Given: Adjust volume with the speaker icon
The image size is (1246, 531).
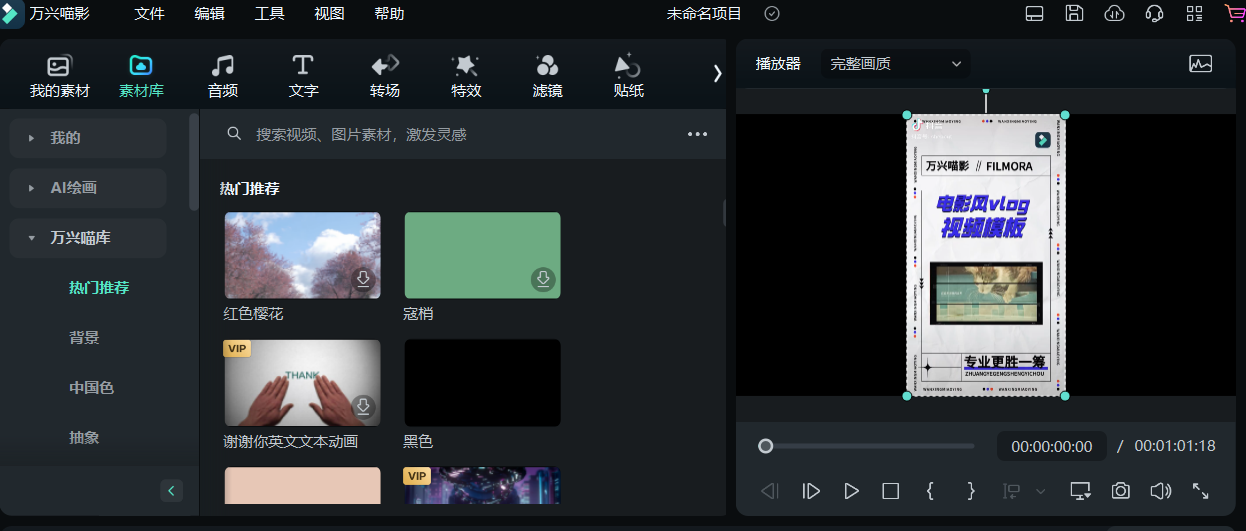Looking at the screenshot, I should [1160, 491].
